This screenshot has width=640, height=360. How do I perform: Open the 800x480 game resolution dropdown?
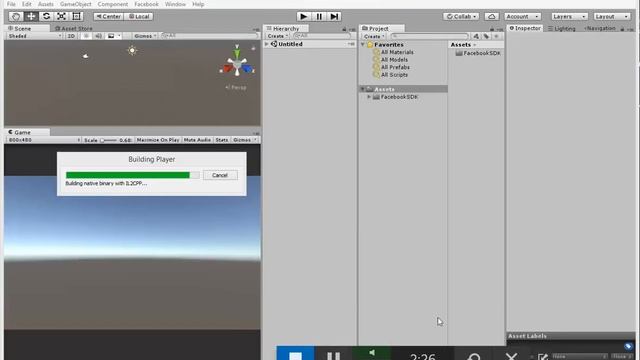tap(44, 140)
